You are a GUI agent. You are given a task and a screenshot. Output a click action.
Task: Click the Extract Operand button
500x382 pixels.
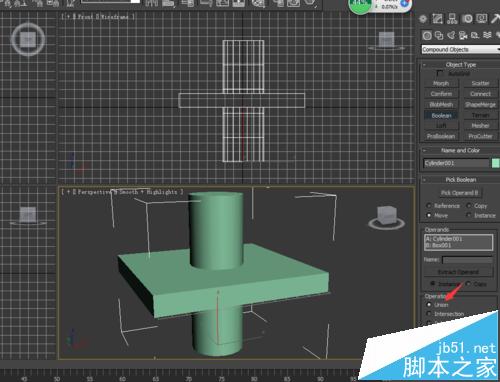click(x=458, y=272)
